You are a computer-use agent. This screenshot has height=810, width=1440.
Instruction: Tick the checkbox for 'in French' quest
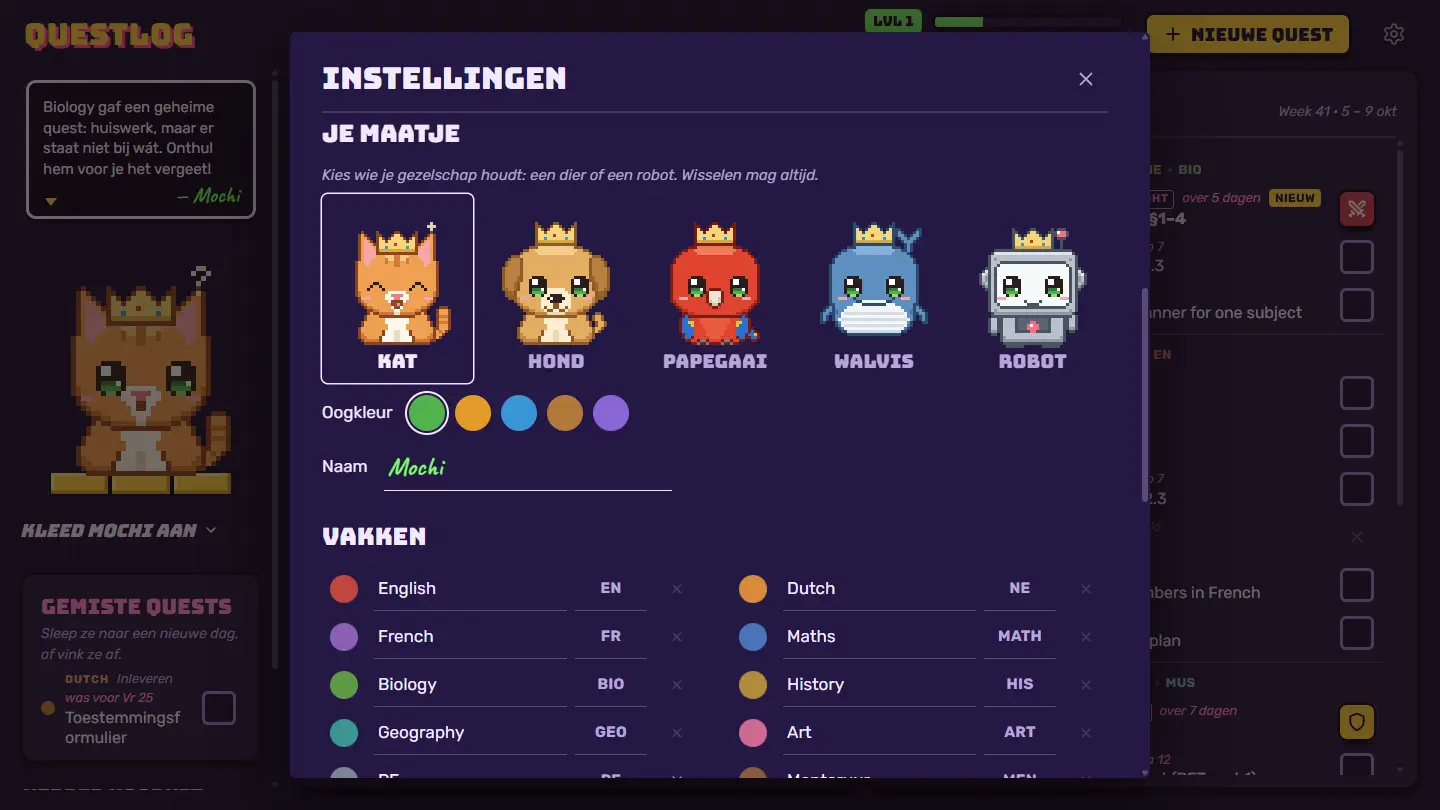point(1357,585)
